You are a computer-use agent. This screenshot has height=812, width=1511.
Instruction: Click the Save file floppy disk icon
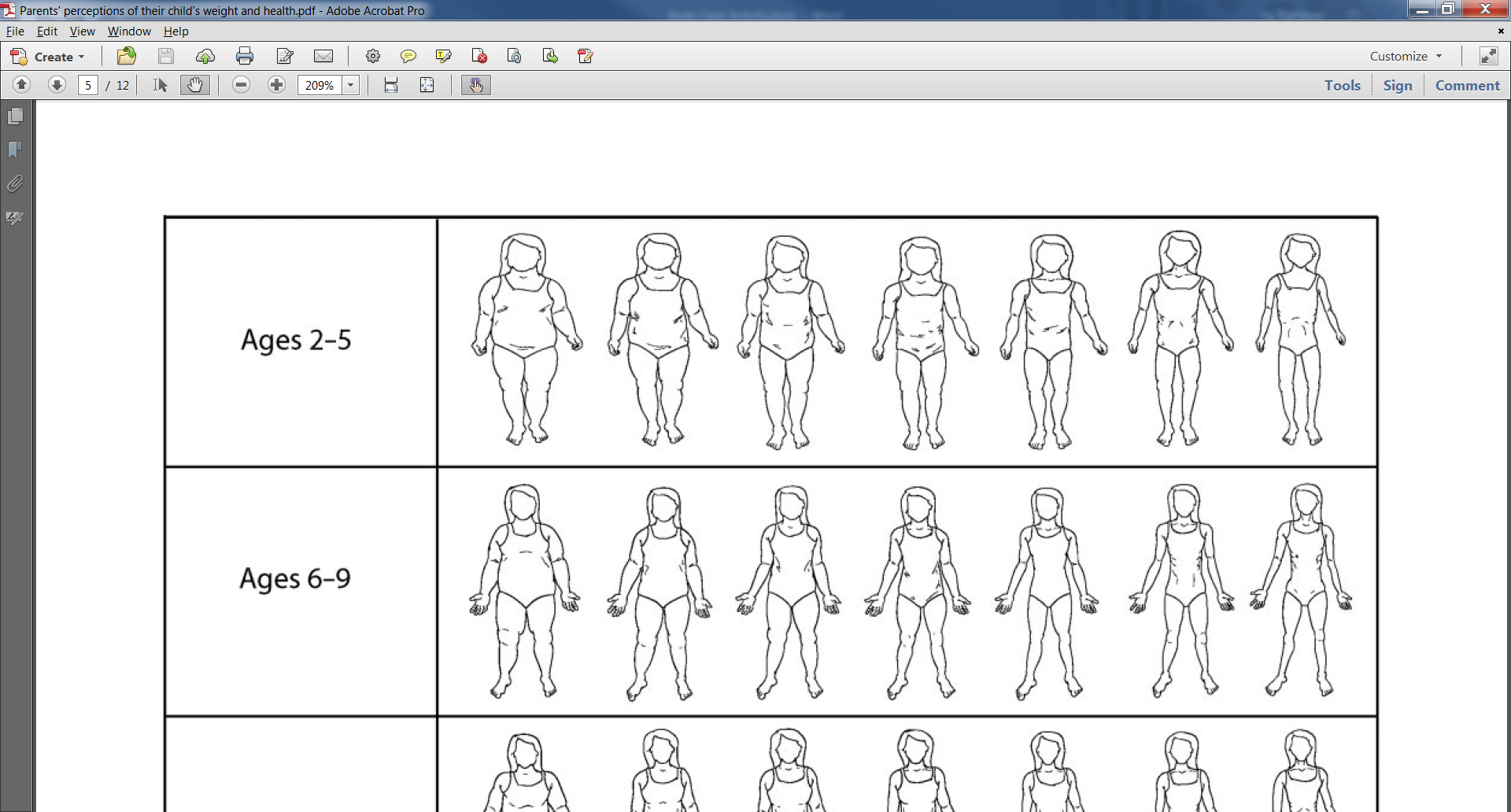click(165, 57)
